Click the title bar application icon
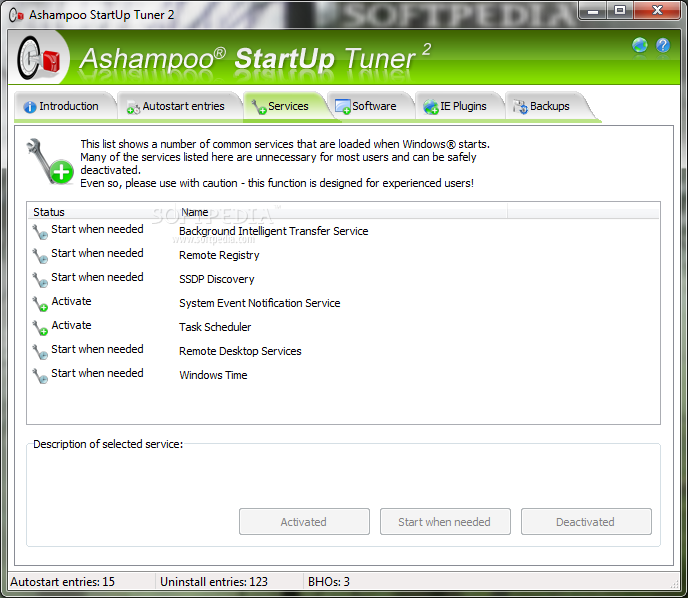This screenshot has height=598, width=688. tap(16, 15)
